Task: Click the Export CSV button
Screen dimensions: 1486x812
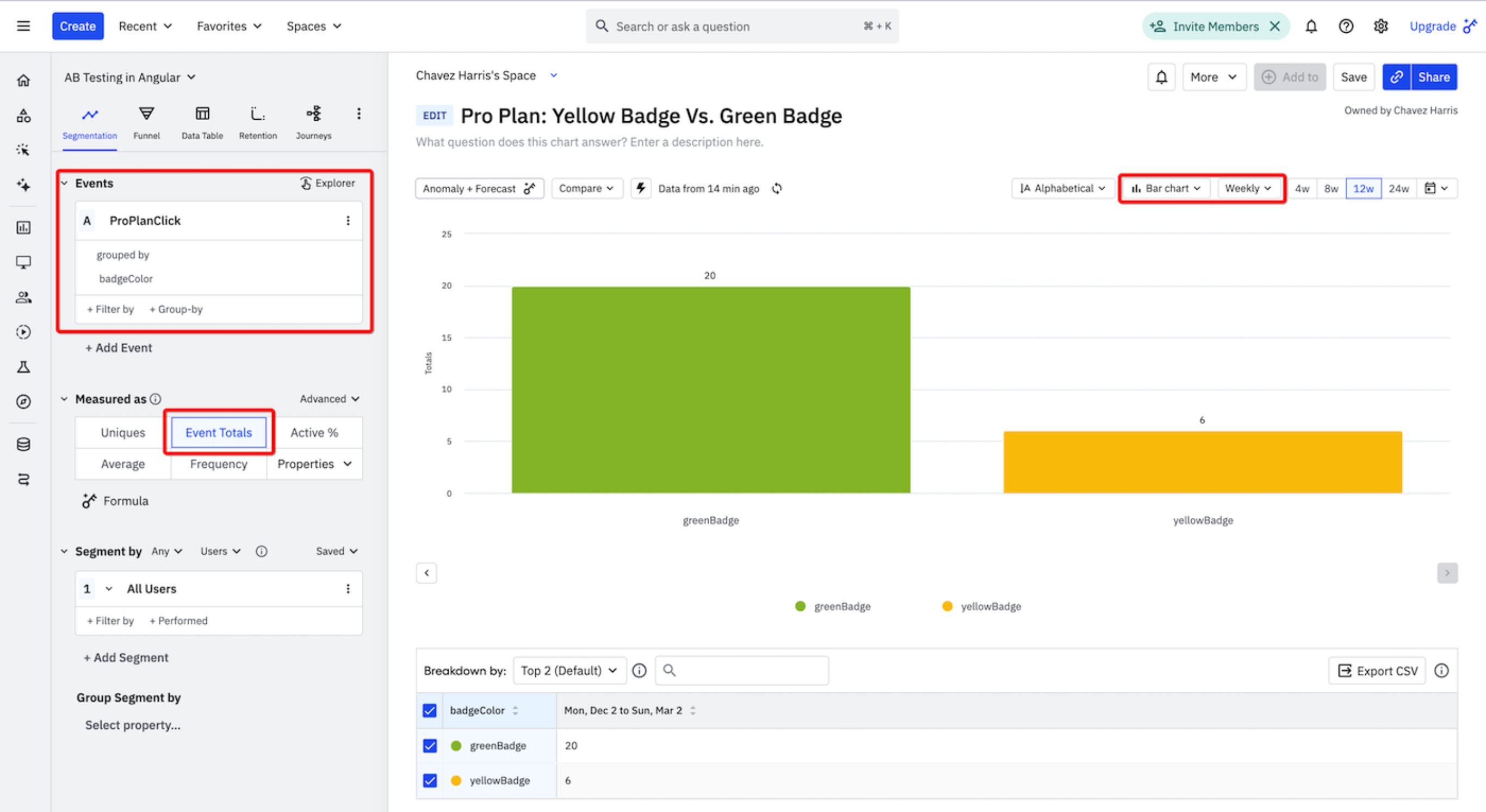Action: tap(1377, 670)
